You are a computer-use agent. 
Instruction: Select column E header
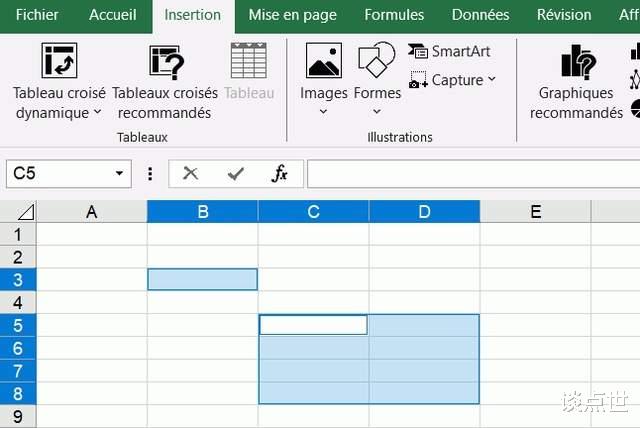pyautogui.click(x=535, y=211)
